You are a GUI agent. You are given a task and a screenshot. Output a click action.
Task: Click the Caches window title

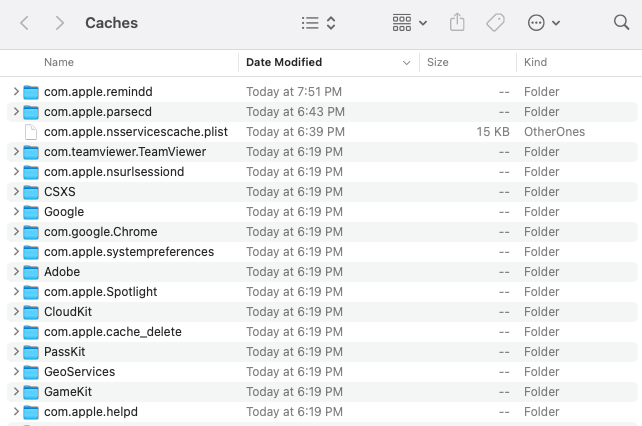(111, 23)
